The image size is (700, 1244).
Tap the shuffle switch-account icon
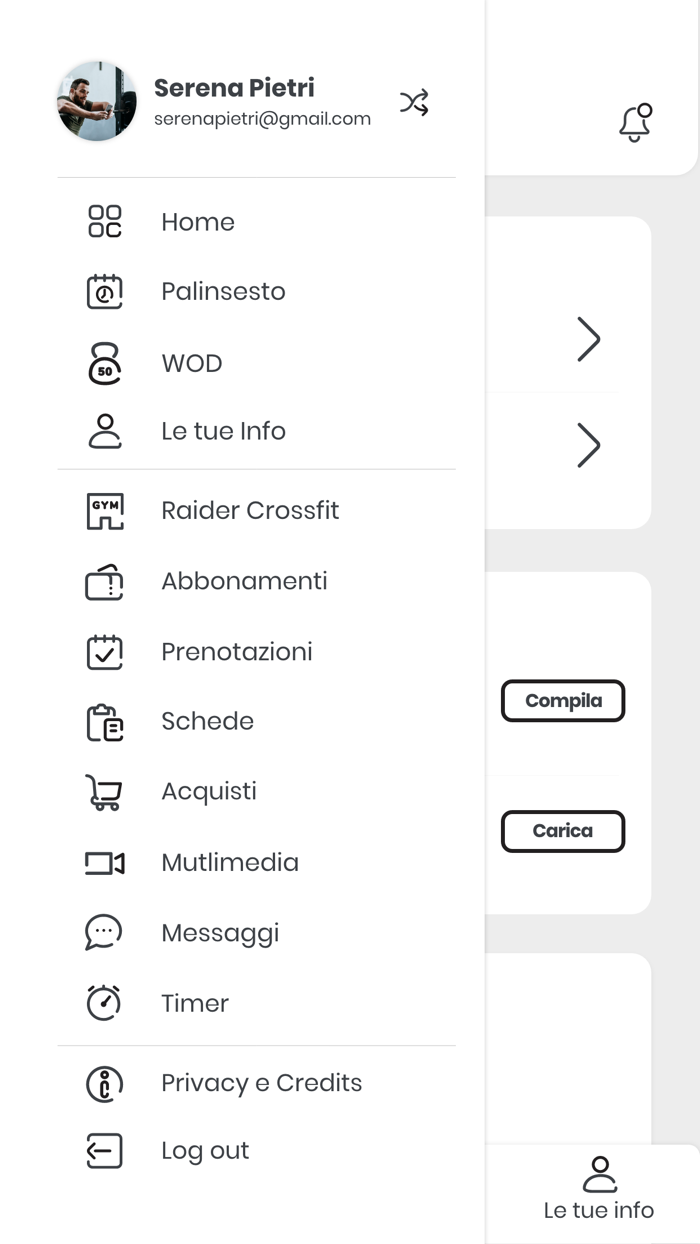pos(414,102)
